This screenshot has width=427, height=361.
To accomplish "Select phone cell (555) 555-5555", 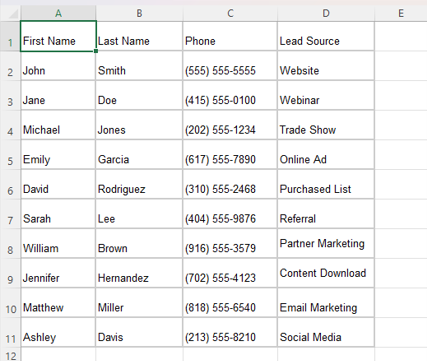I will click(x=230, y=66).
